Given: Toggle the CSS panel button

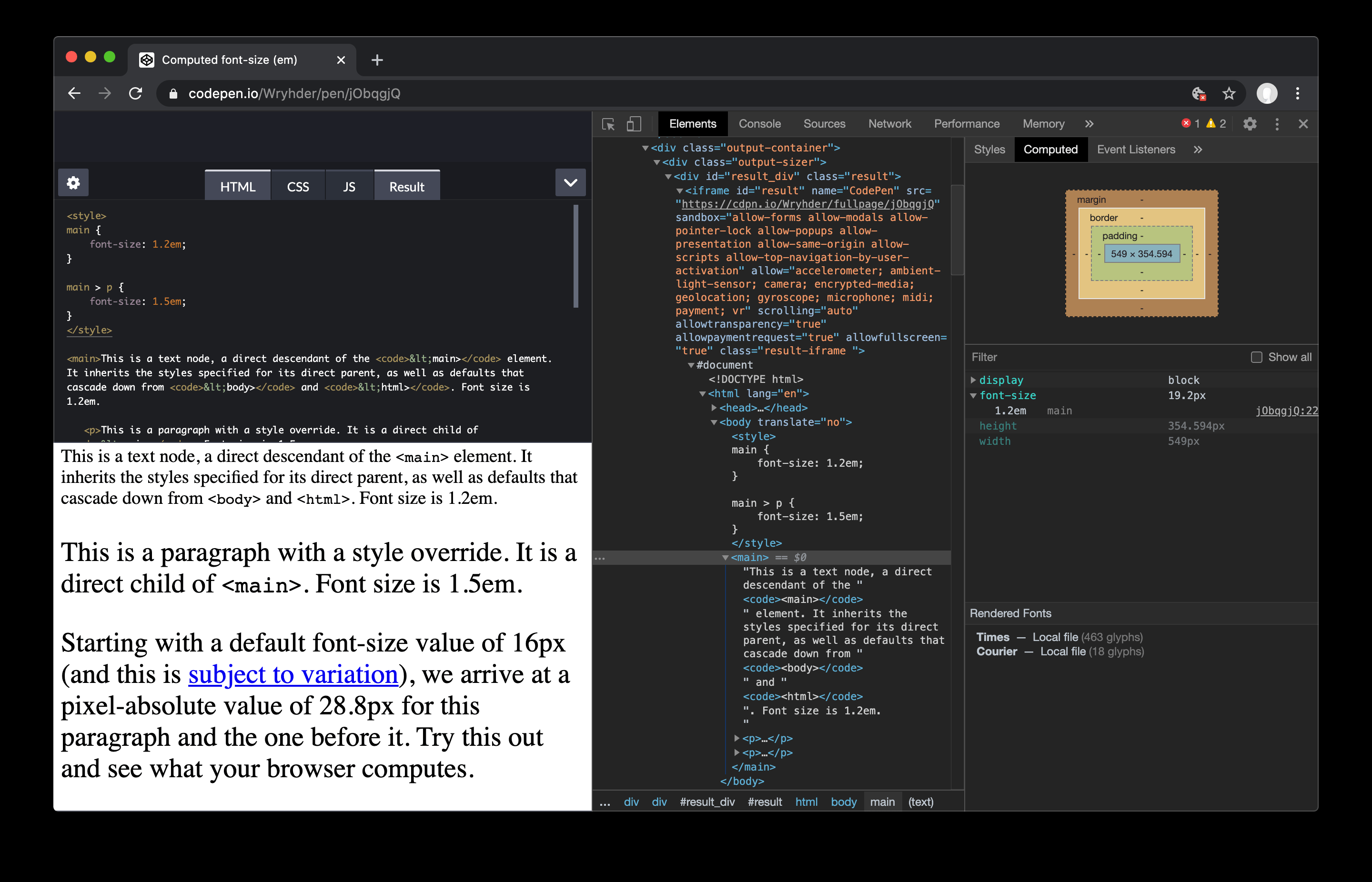Looking at the screenshot, I should click(298, 187).
